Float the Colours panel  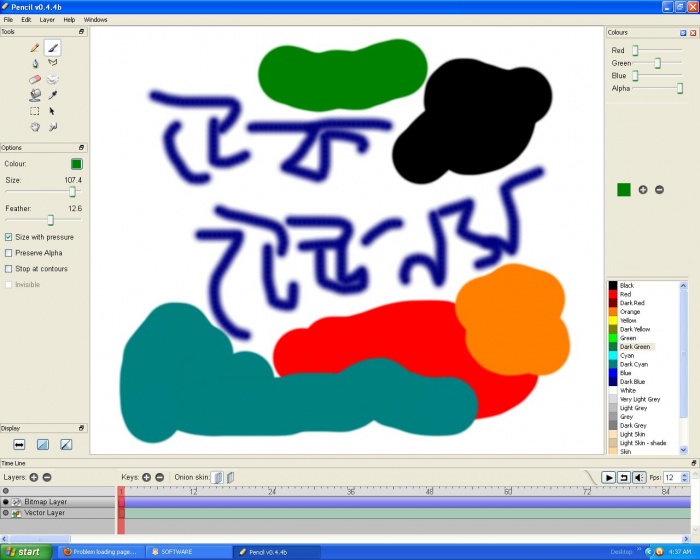pos(683,33)
